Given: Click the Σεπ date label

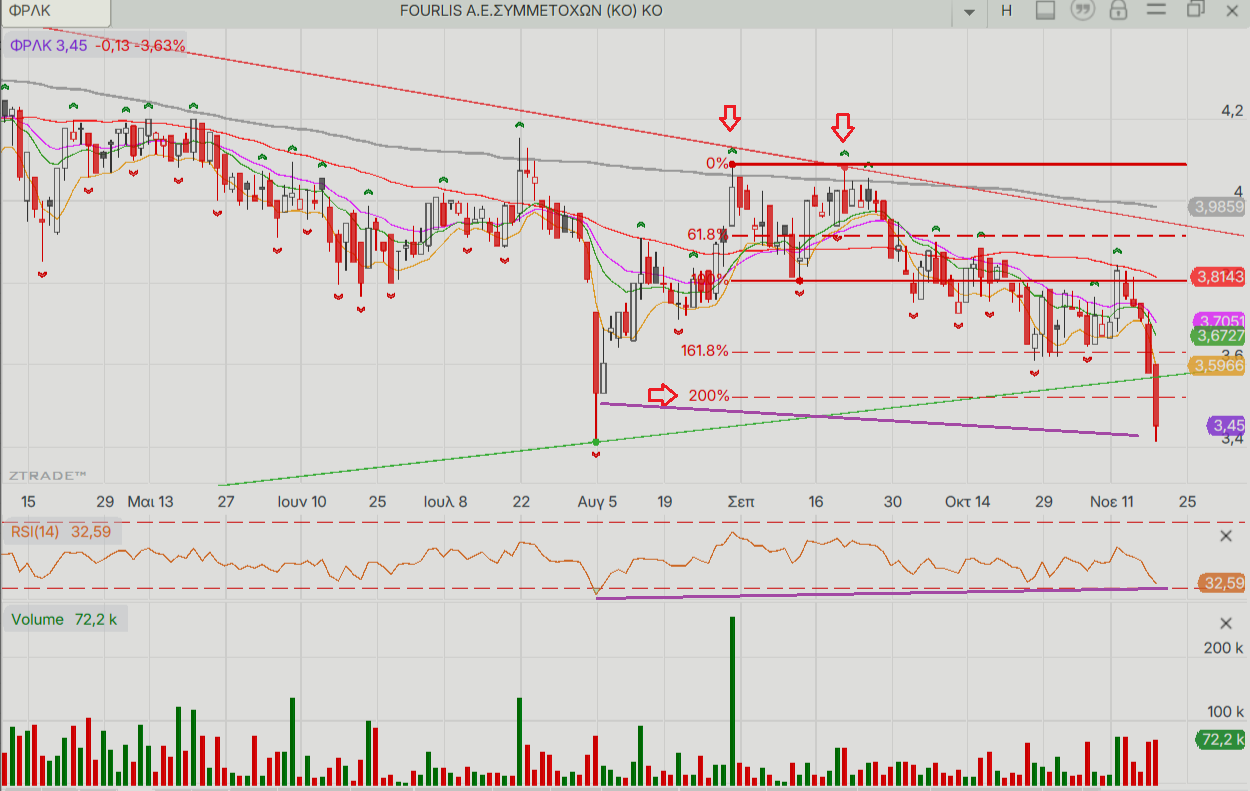Looking at the screenshot, I should tap(740, 501).
